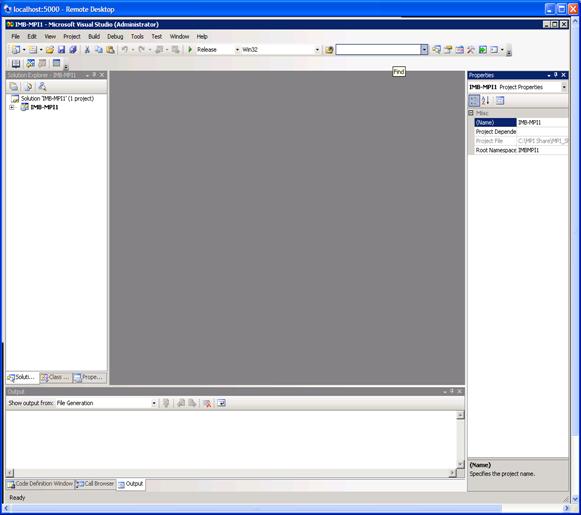Click the Find combo box text field
The height and width of the screenshot is (515, 581).
(x=378, y=50)
